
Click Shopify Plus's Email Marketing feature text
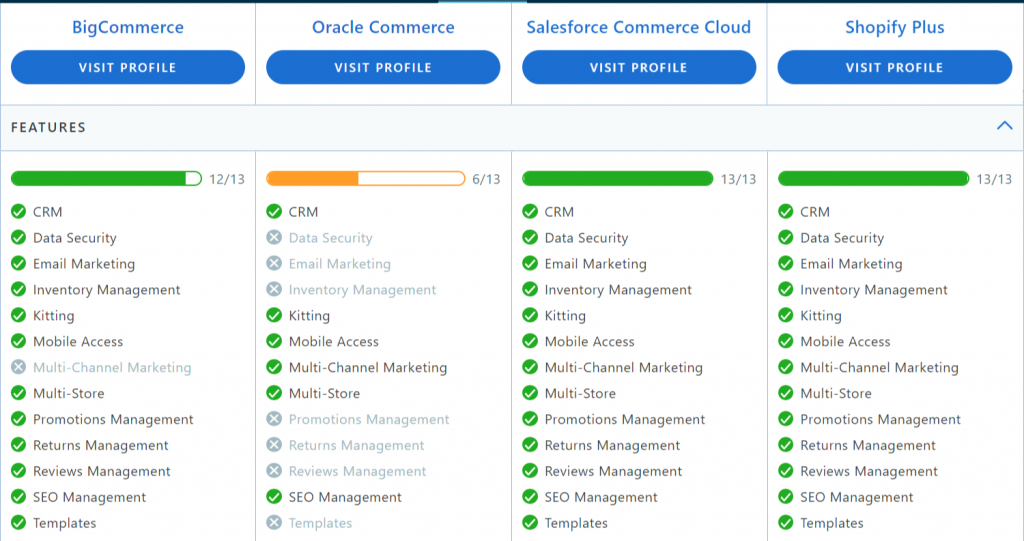852,264
